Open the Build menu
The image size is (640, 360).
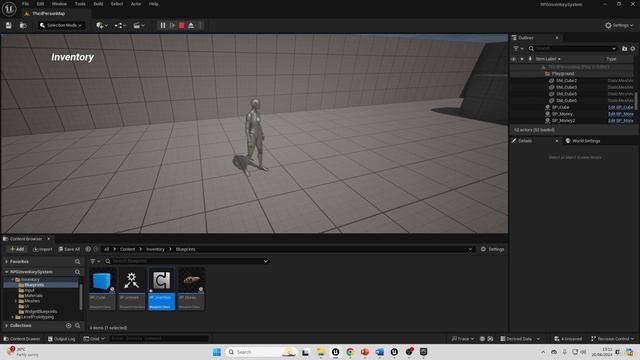tap(98, 4)
